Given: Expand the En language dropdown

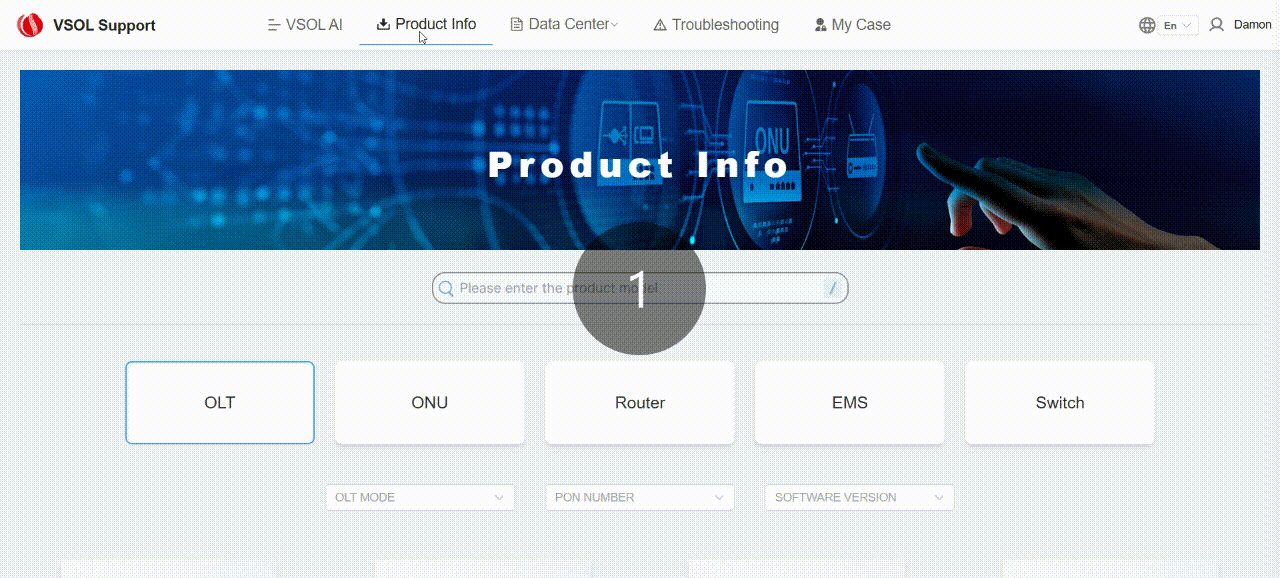Looking at the screenshot, I should pos(1177,25).
